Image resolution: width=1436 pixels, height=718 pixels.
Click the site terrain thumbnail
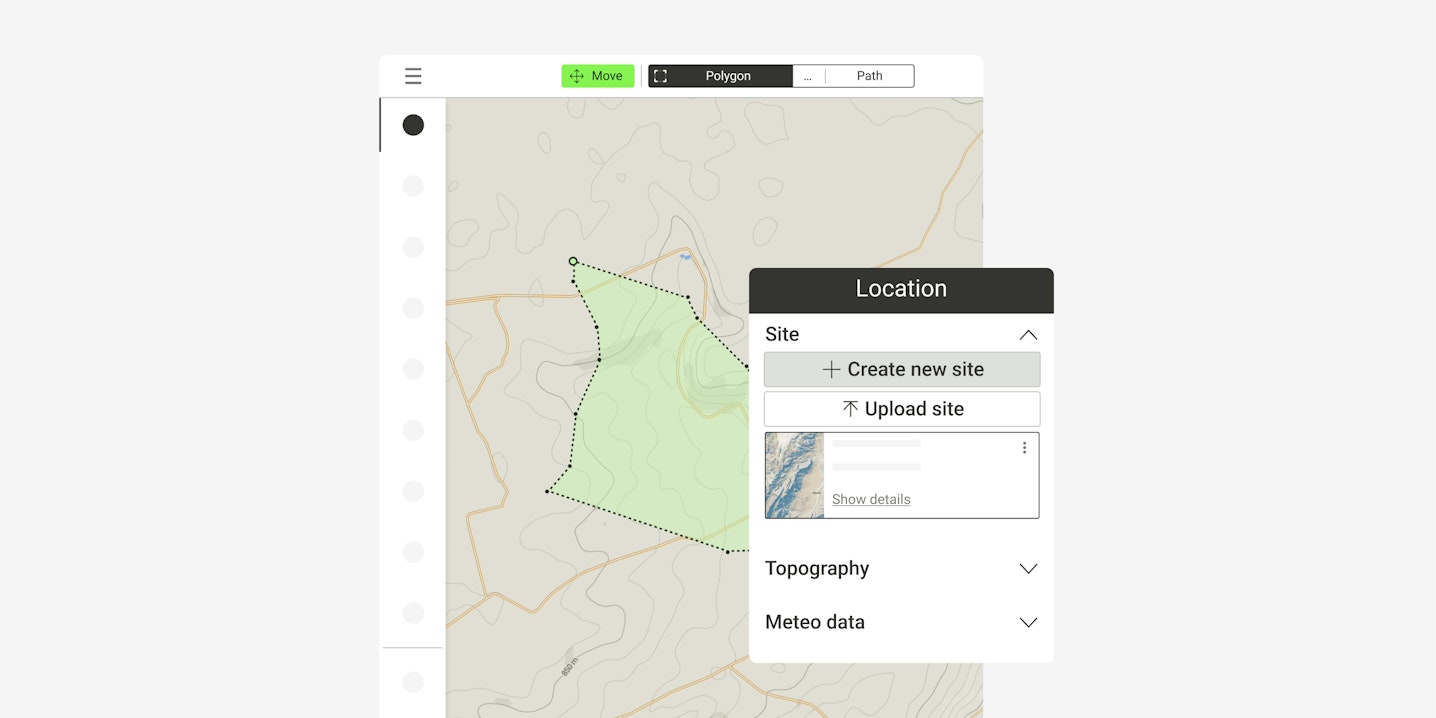coord(795,475)
